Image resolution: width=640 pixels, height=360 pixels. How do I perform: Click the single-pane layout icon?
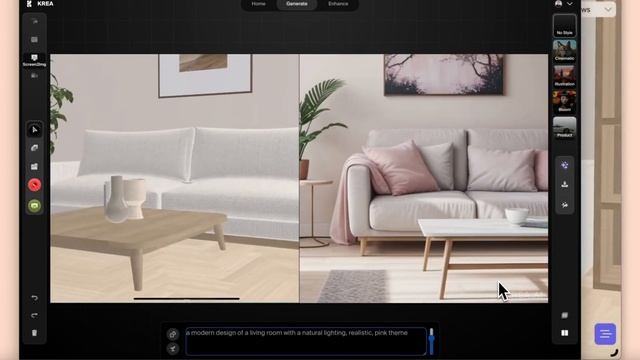pos(564,316)
